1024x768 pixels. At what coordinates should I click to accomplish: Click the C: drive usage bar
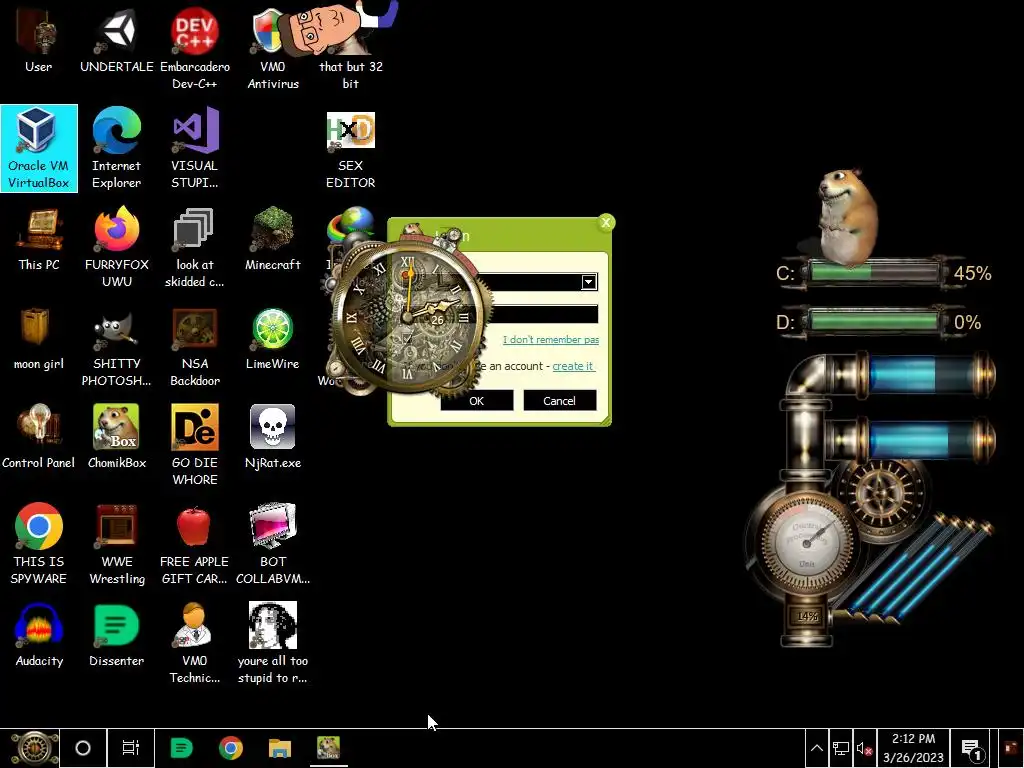click(x=874, y=272)
